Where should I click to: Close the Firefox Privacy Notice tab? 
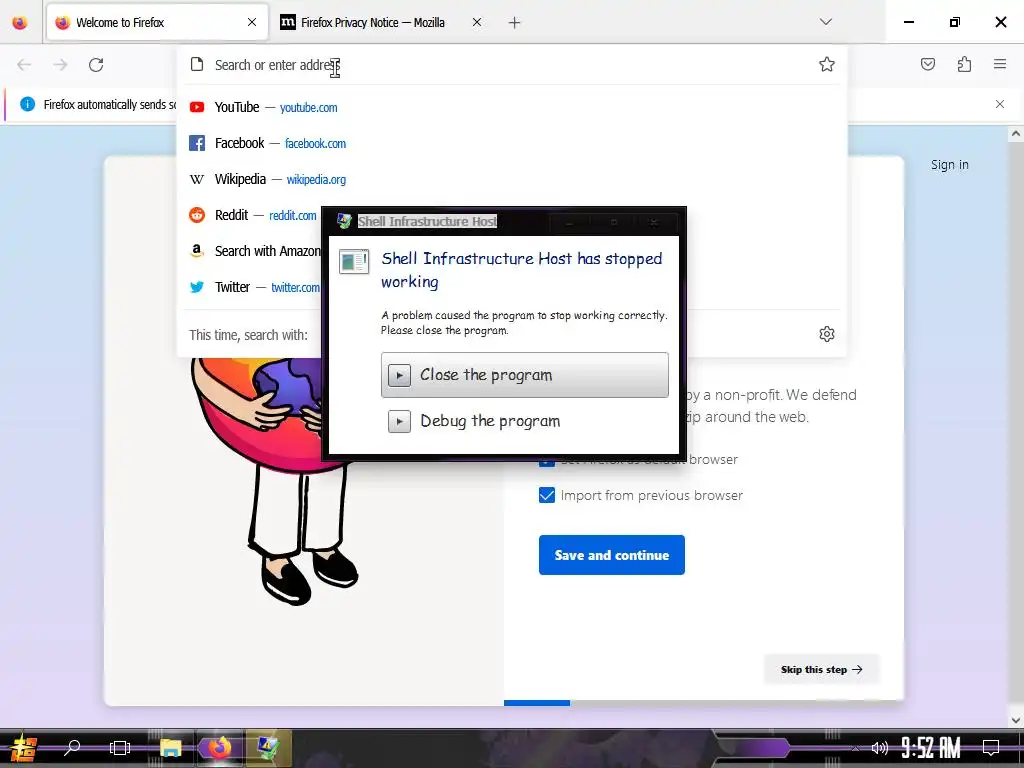point(477,22)
